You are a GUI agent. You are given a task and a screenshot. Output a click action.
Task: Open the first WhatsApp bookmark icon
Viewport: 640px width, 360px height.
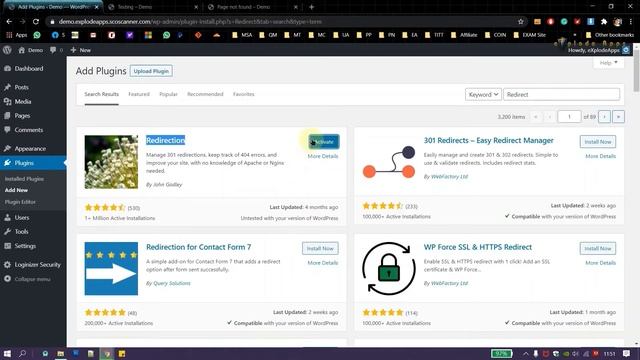[37, 35]
